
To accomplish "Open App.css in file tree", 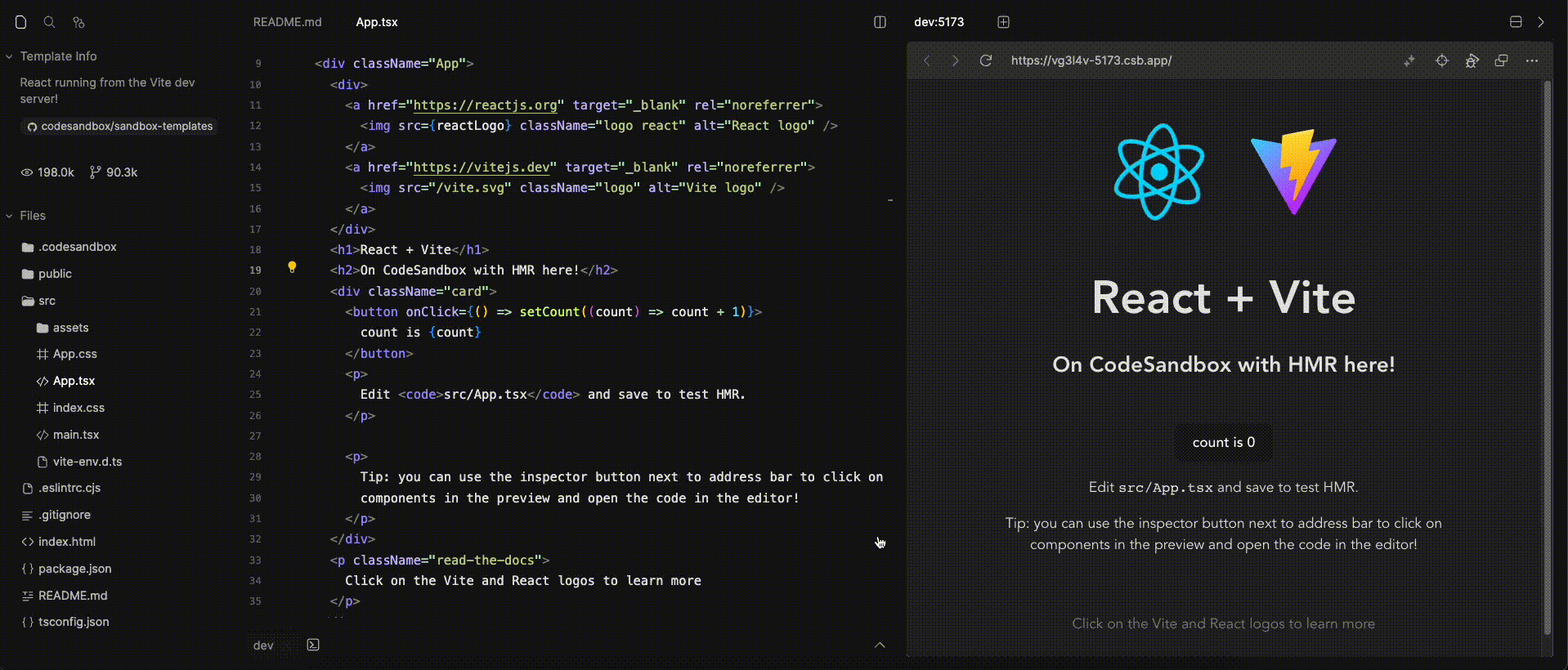I will (x=67, y=354).
